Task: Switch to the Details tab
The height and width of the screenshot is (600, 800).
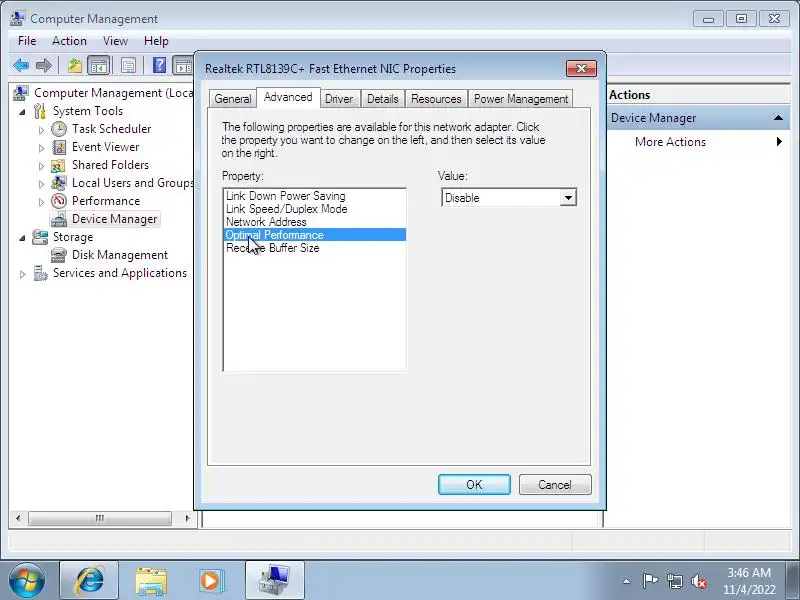Action: [383, 98]
